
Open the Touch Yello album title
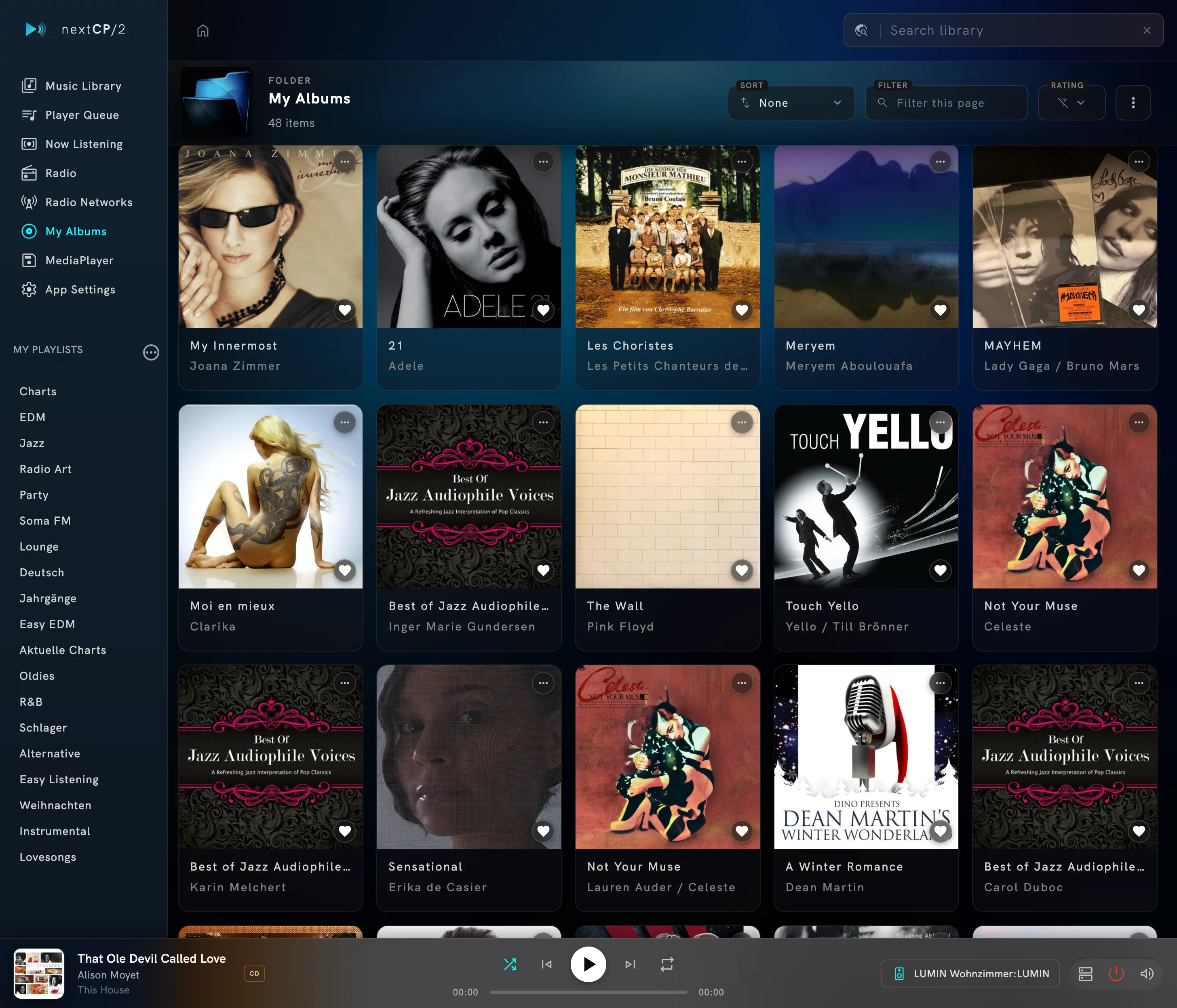(x=822, y=606)
